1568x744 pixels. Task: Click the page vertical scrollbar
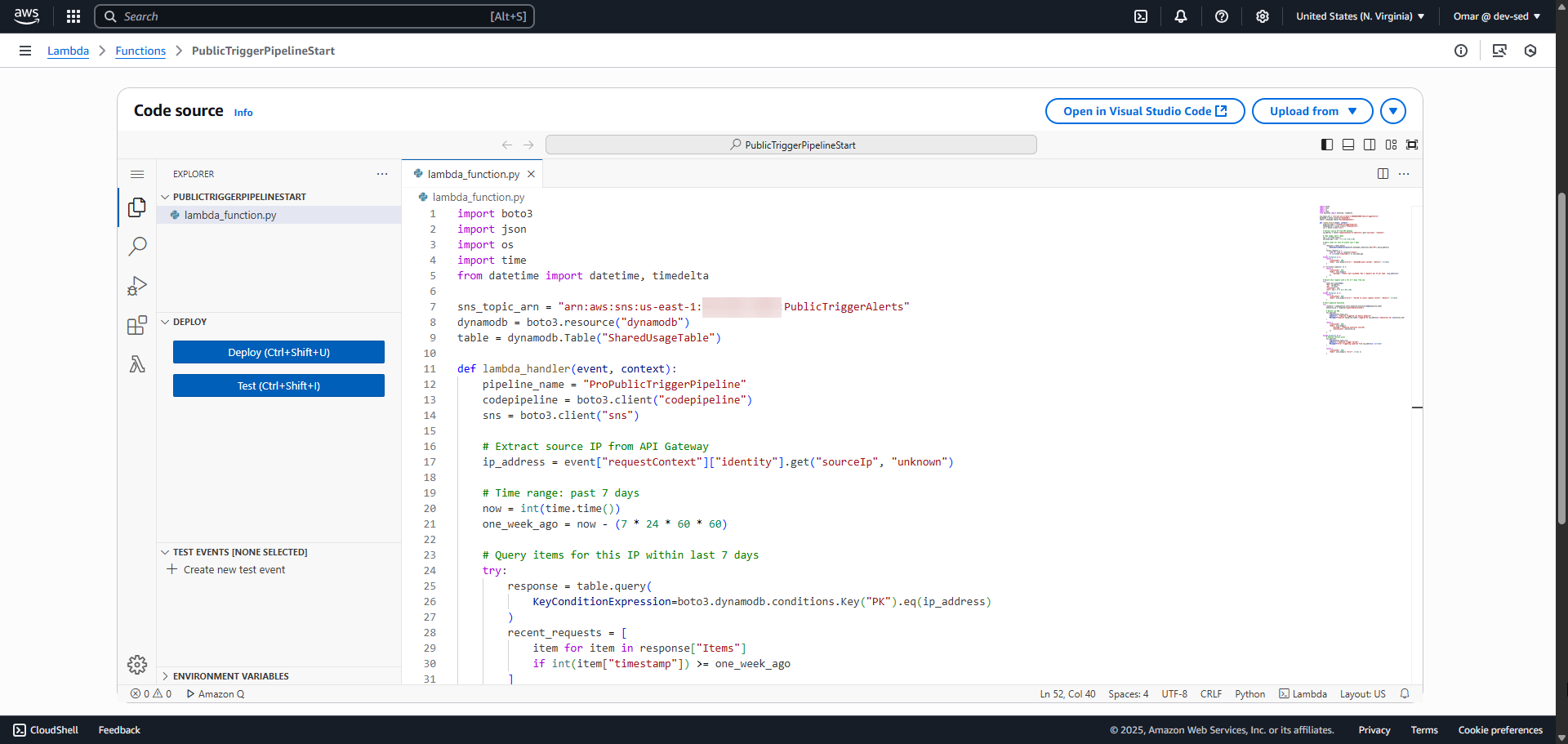[1561, 359]
